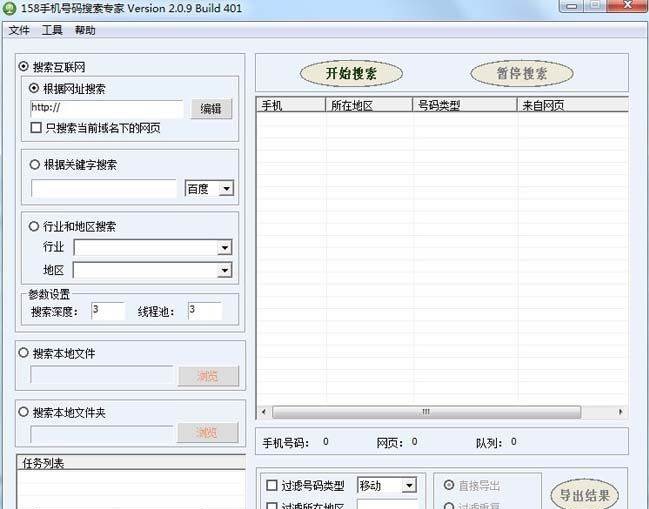Click the 编辑 button
Viewport: 649px width, 509px height.
[211, 109]
